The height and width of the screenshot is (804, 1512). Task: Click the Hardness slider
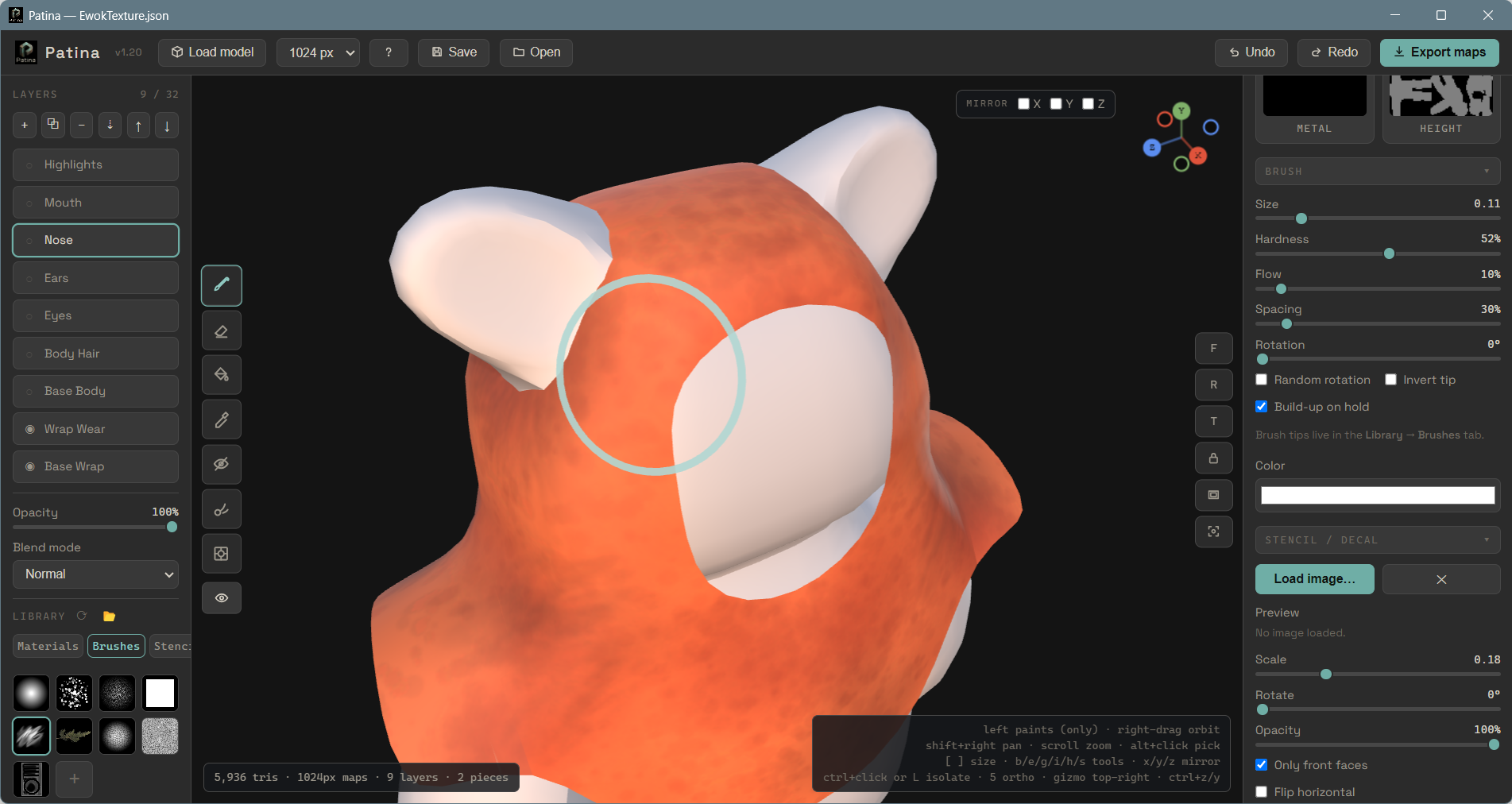pyautogui.click(x=1378, y=253)
